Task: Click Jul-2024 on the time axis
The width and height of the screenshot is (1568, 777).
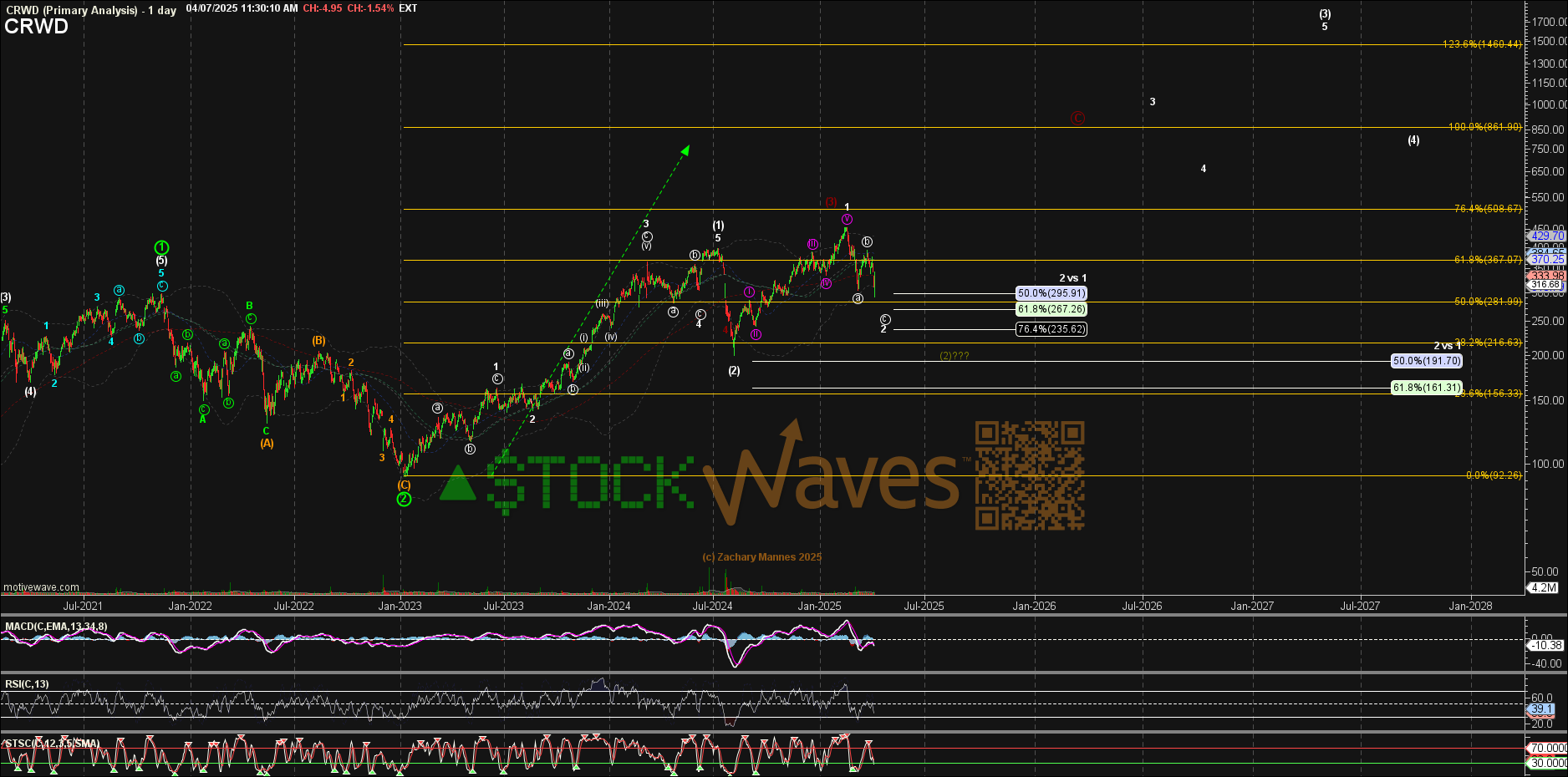Action: pos(712,607)
